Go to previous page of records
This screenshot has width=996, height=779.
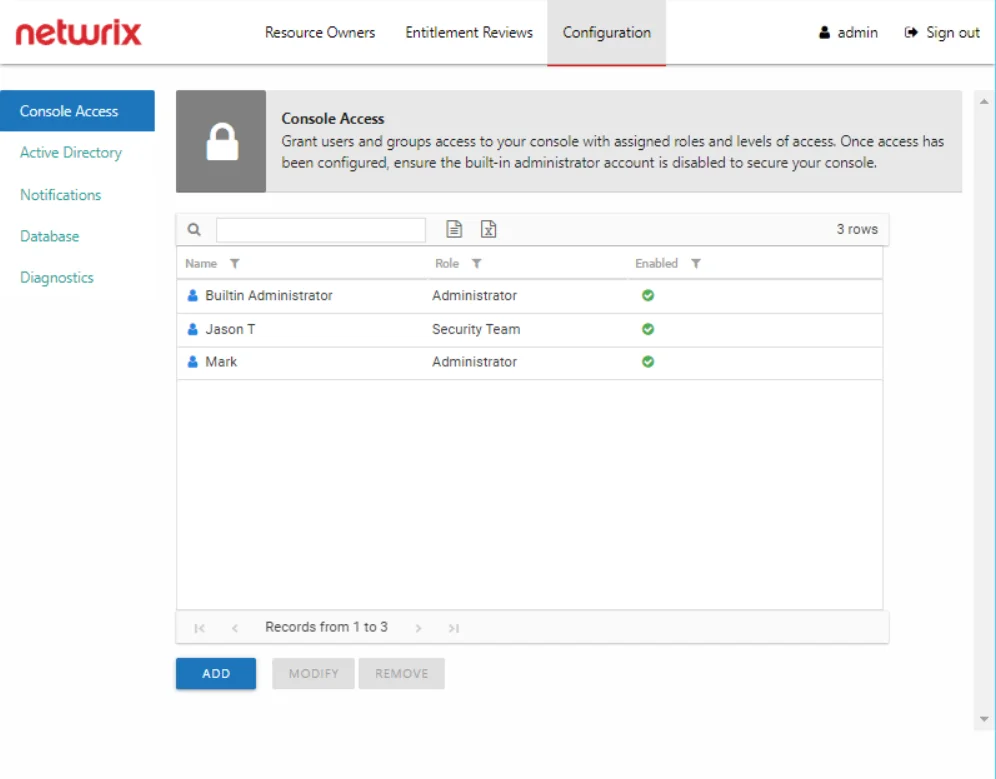[x=235, y=628]
